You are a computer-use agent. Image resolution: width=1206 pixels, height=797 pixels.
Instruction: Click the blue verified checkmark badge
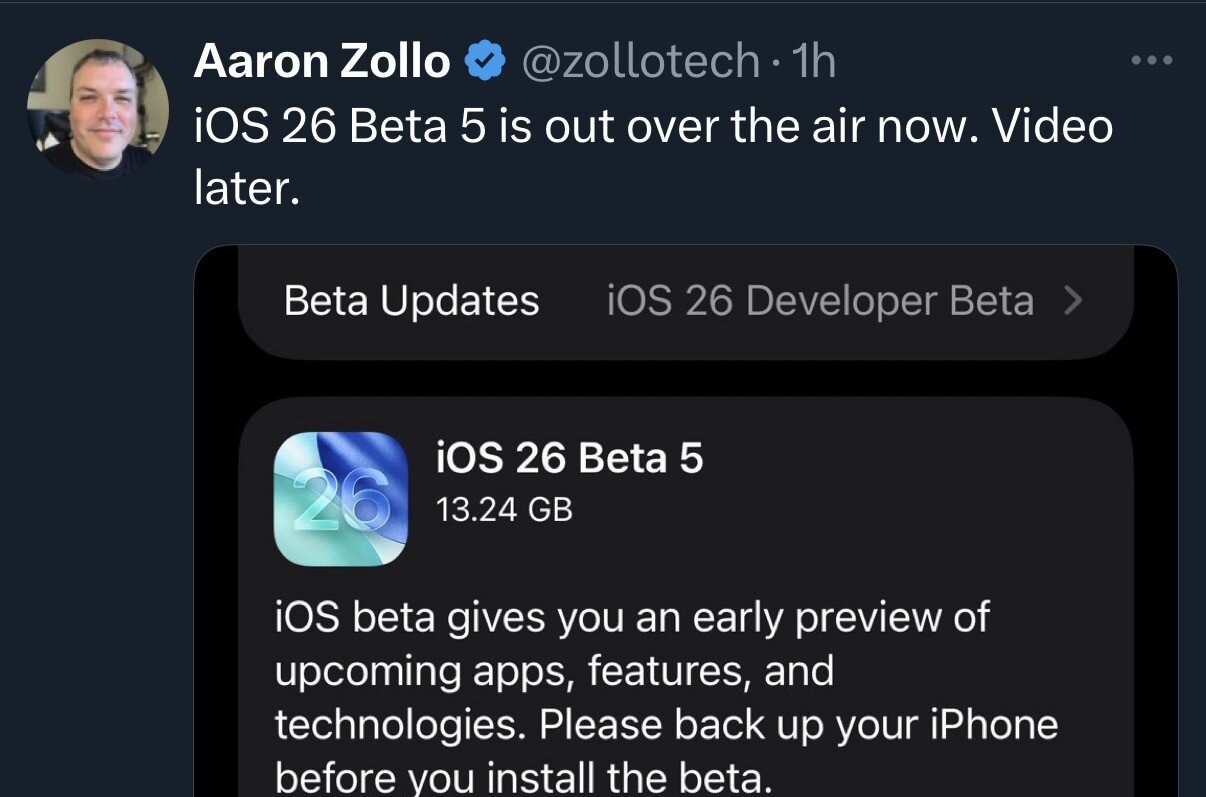485,63
